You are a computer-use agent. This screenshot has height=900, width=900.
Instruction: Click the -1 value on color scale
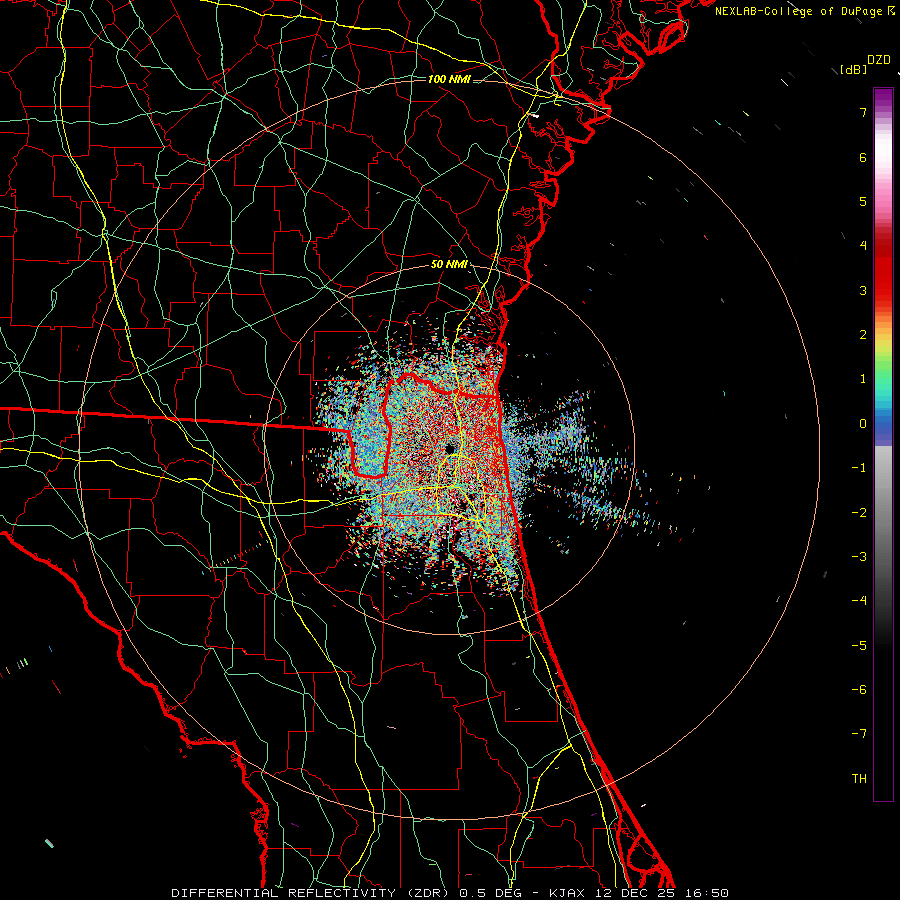tap(859, 468)
